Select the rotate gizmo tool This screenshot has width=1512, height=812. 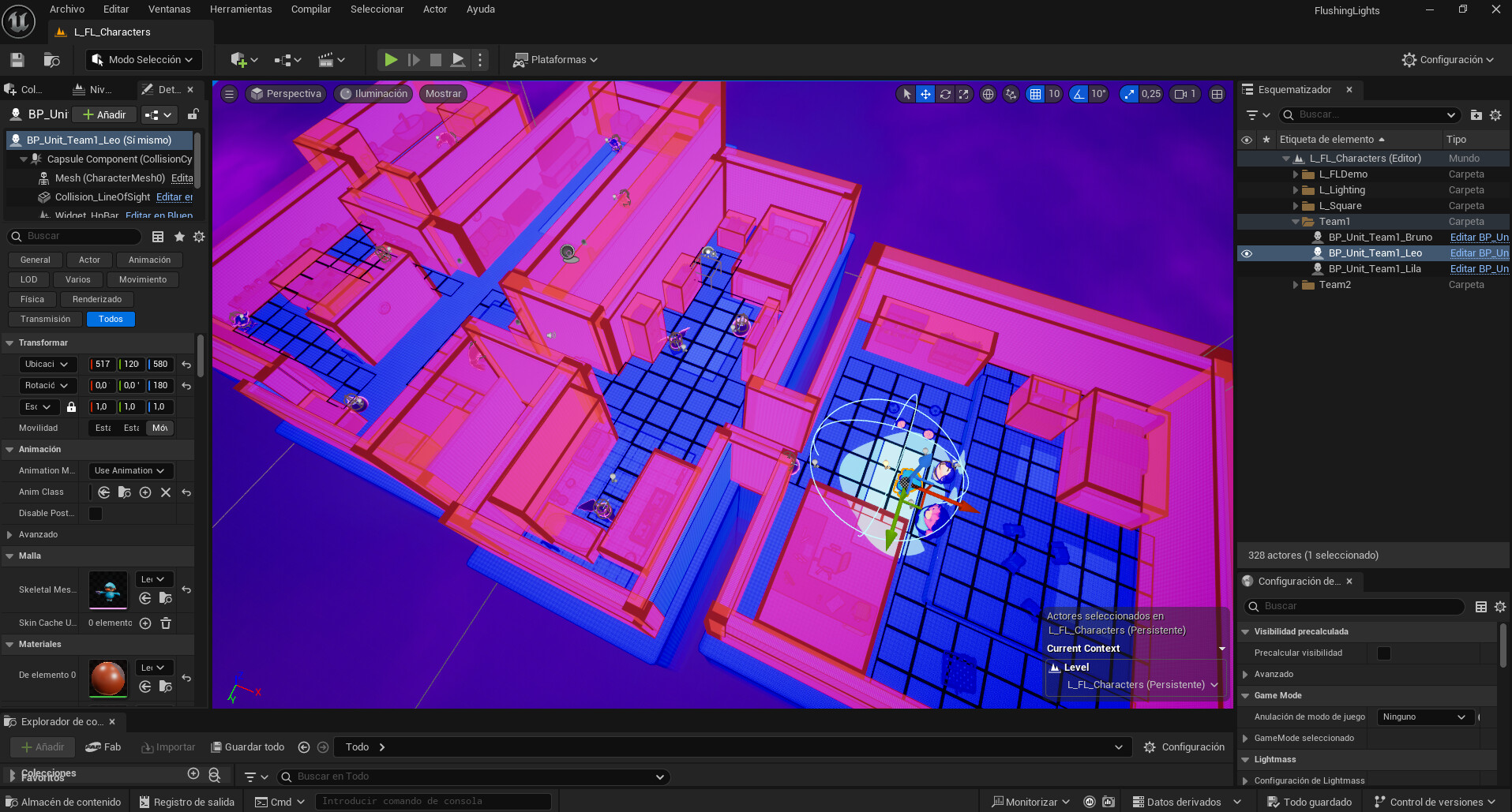pos(945,94)
